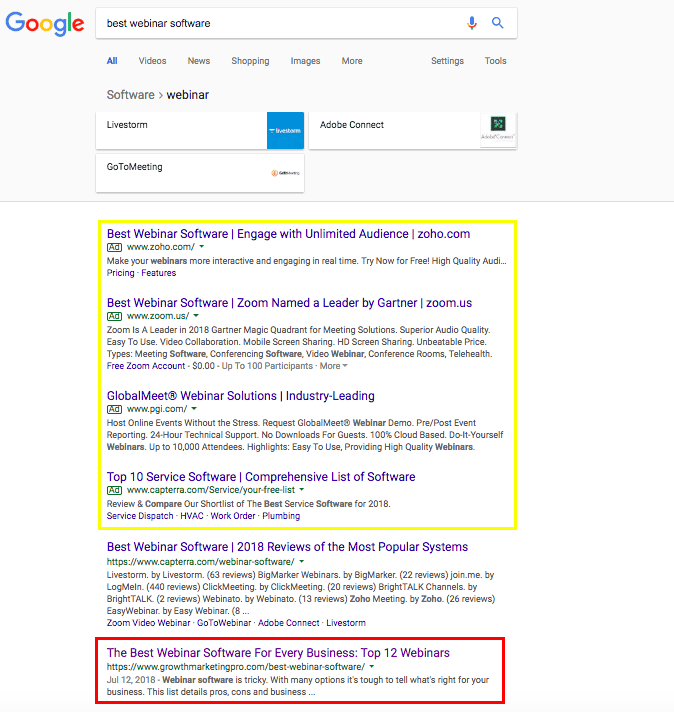Open Top 10 Service Software ad title
This screenshot has height=712, width=674.
click(x=261, y=477)
